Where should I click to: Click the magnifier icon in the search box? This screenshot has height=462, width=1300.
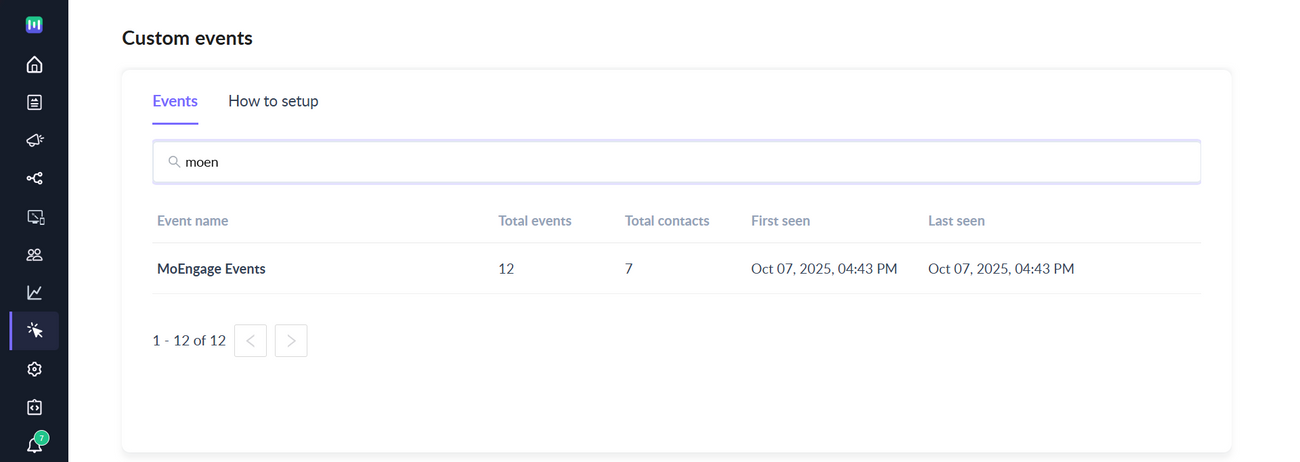(174, 162)
